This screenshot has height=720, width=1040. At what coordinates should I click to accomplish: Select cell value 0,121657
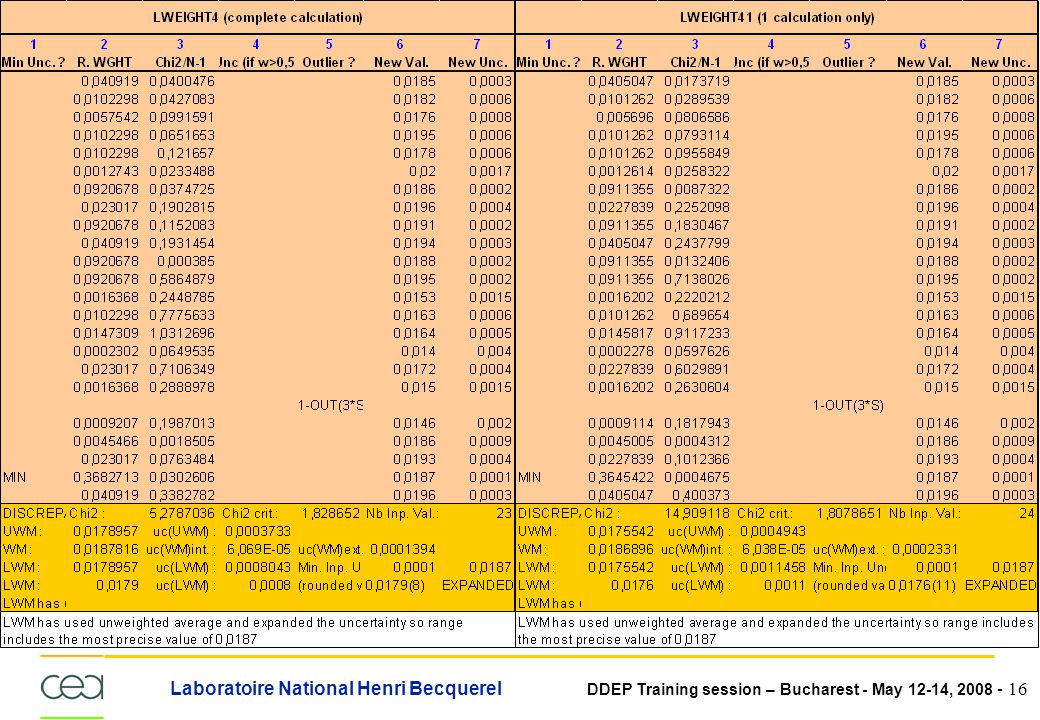[x=186, y=153]
